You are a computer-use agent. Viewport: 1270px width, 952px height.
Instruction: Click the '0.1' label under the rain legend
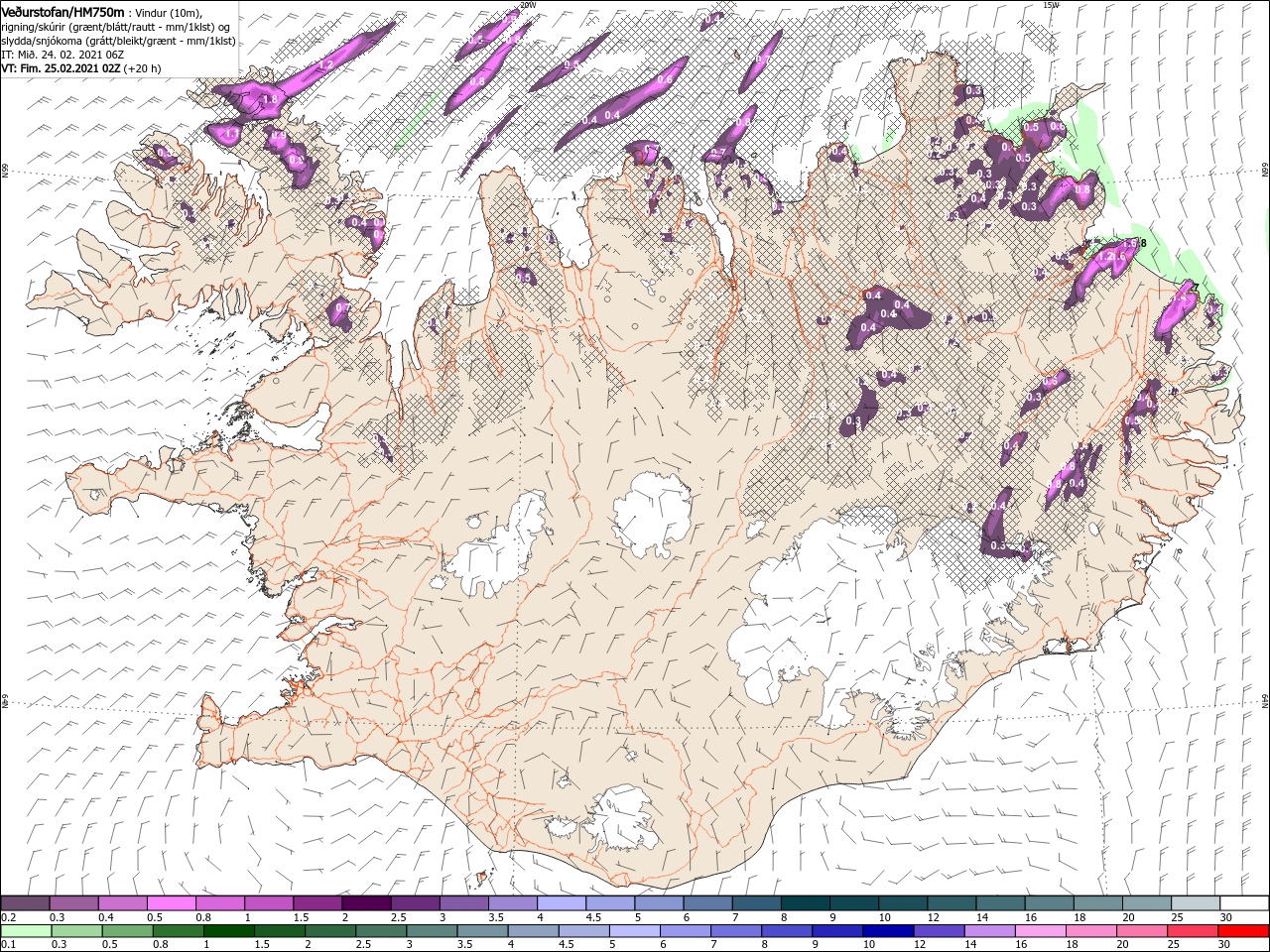coord(8,945)
